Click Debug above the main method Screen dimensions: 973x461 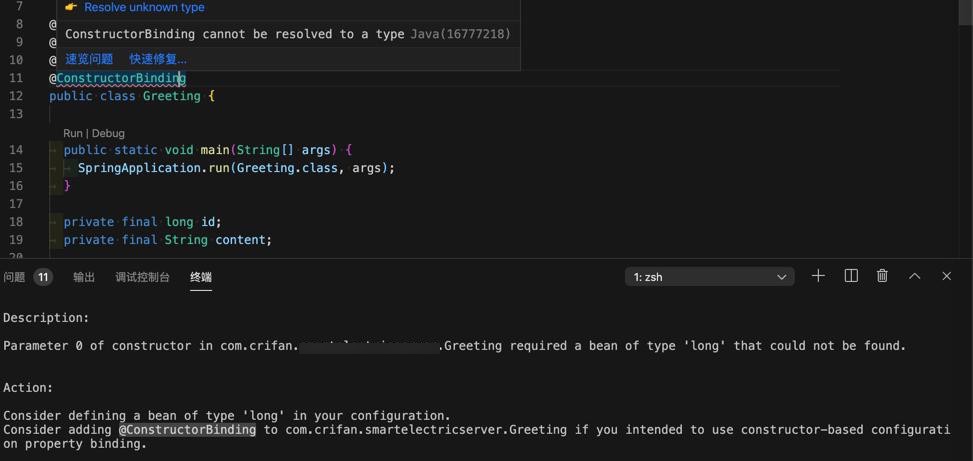(108, 133)
